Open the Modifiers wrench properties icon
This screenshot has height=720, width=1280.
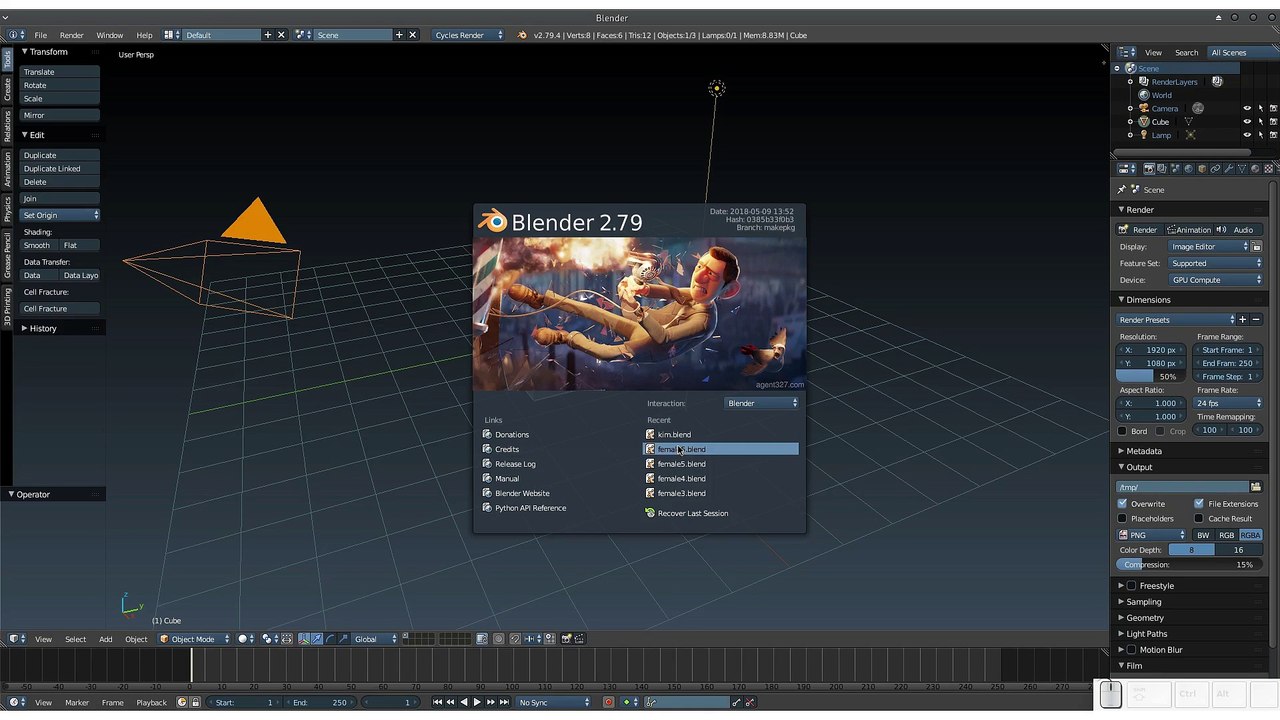click(x=1228, y=168)
